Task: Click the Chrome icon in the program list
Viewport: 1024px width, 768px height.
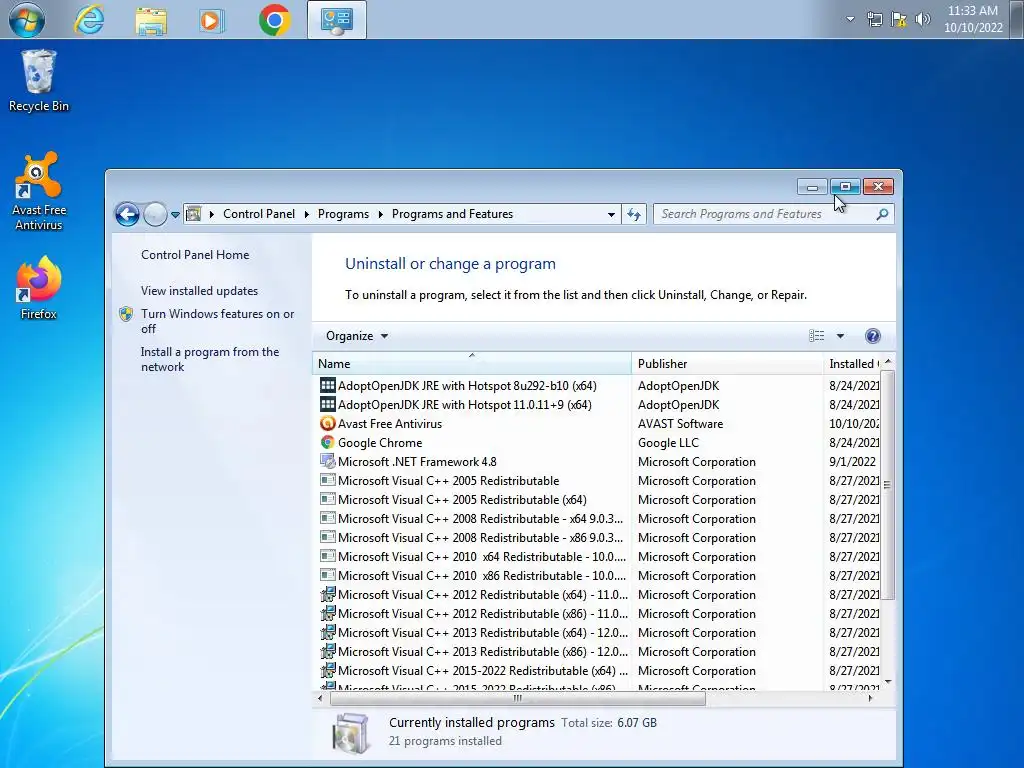Action: point(327,442)
